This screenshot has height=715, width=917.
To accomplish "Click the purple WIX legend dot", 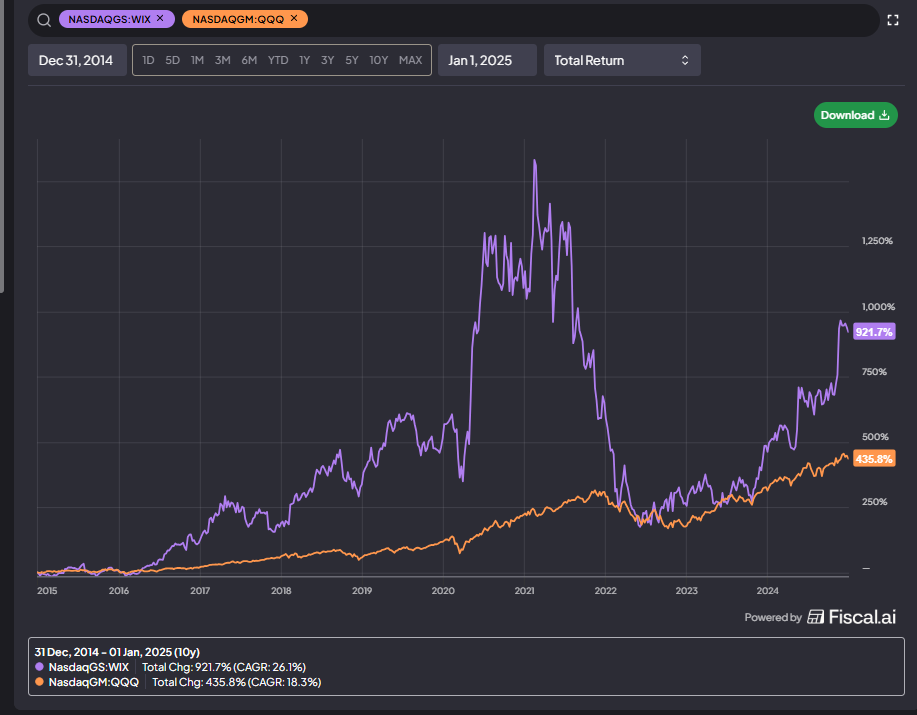I will click(x=39, y=666).
